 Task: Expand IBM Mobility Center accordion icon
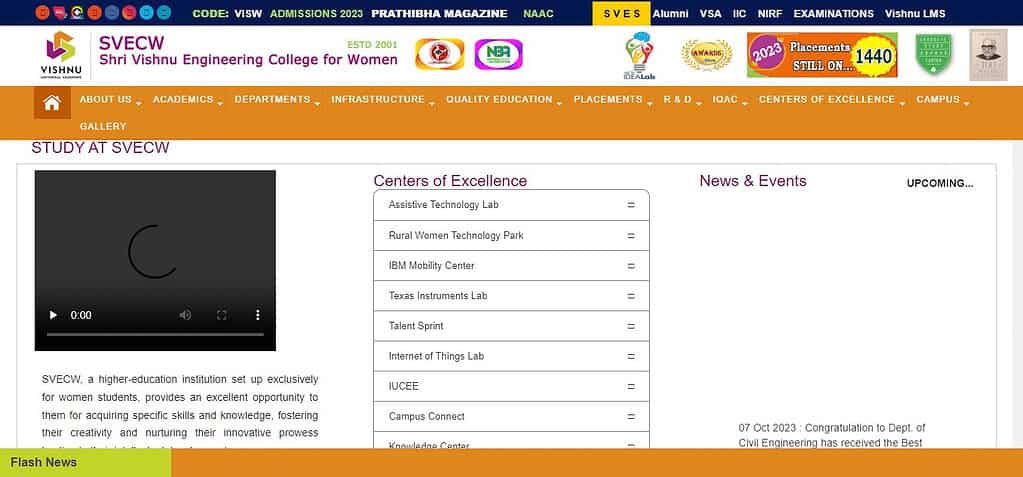click(631, 266)
